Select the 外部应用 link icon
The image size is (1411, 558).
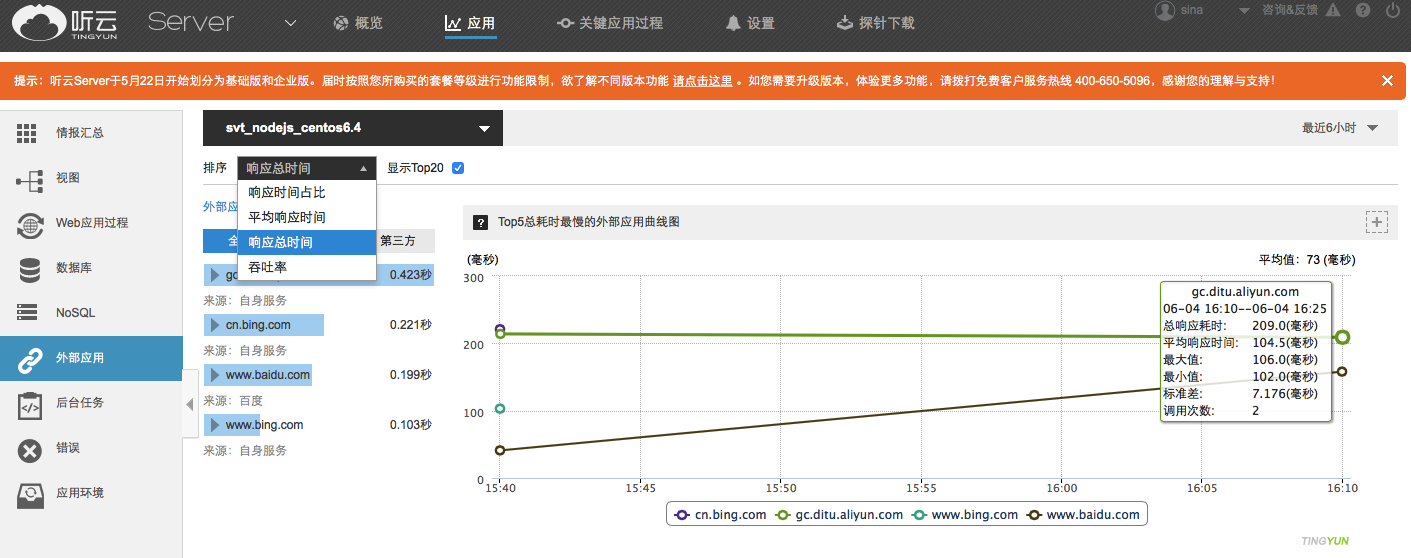(28, 359)
